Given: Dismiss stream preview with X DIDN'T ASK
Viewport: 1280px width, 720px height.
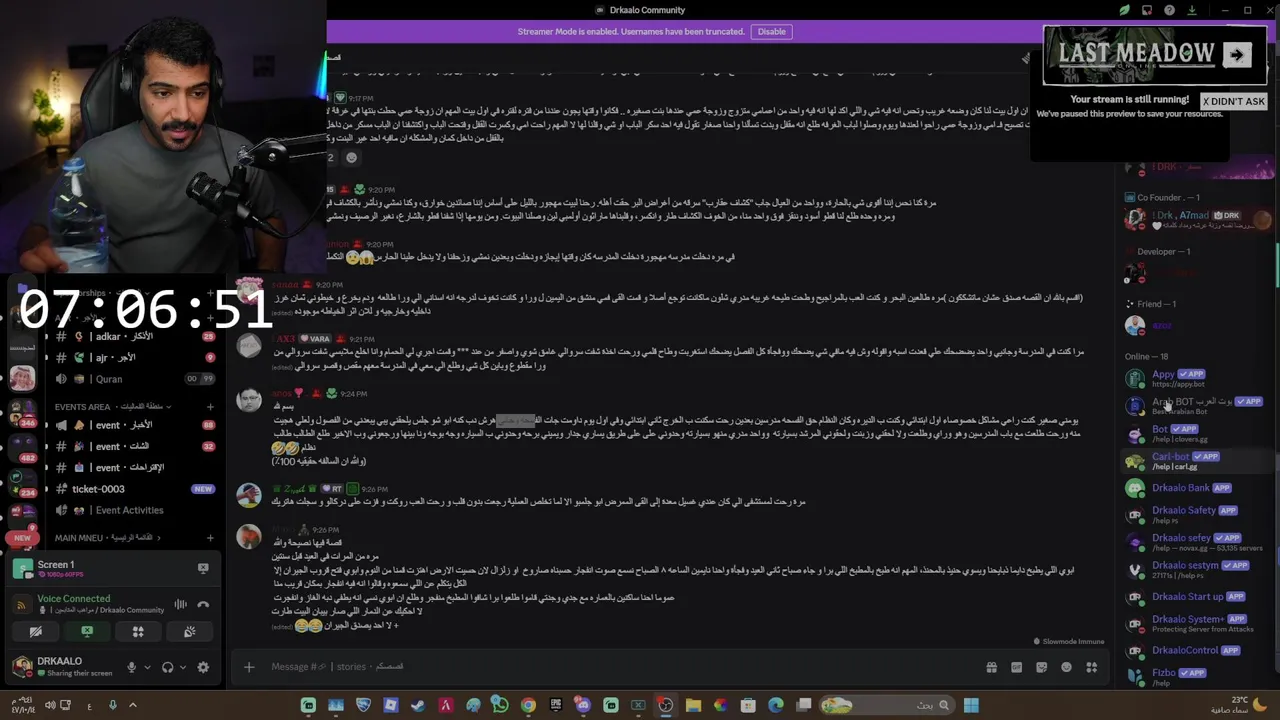Looking at the screenshot, I should click(x=1234, y=101).
